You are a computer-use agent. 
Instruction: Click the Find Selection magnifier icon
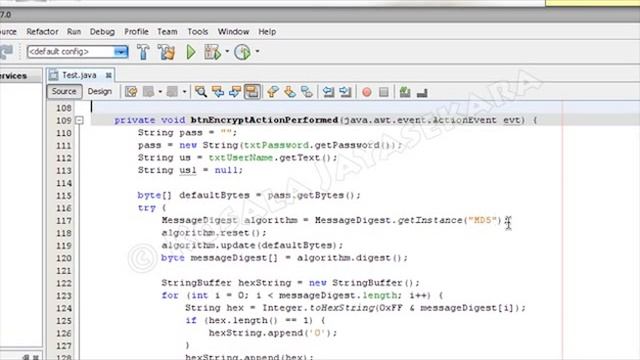[200, 92]
